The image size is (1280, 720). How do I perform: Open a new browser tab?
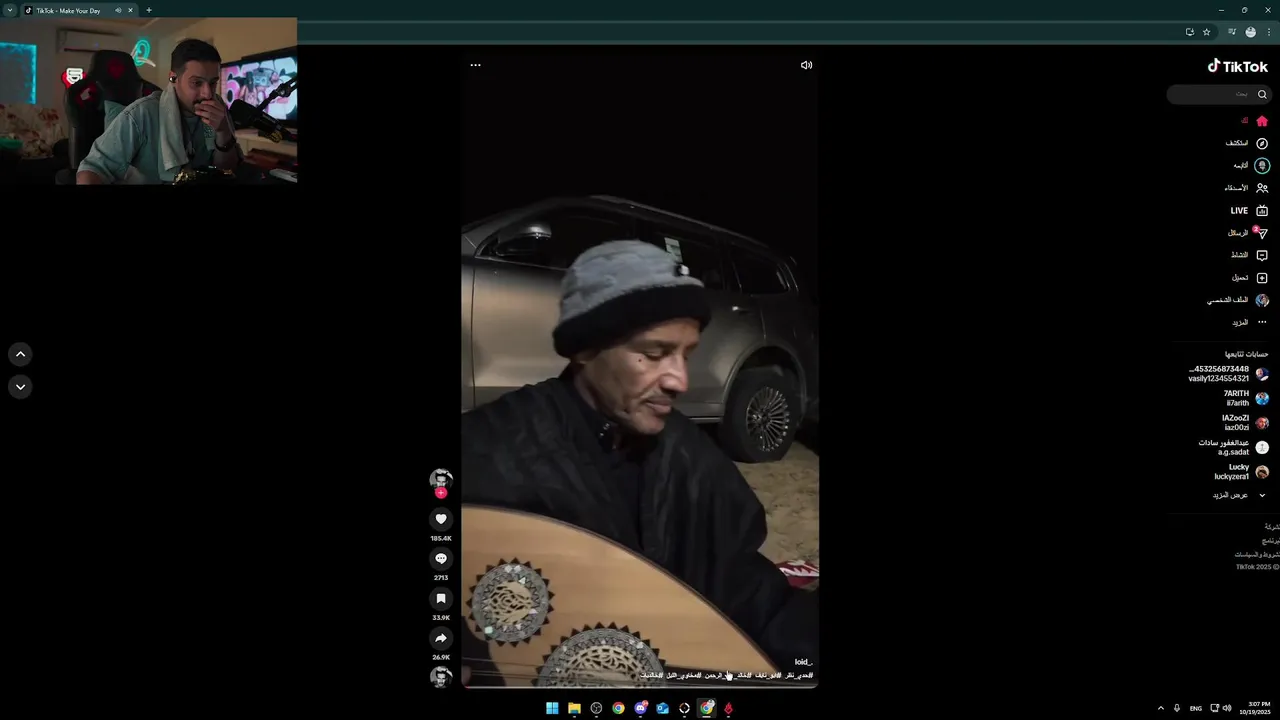tap(149, 10)
